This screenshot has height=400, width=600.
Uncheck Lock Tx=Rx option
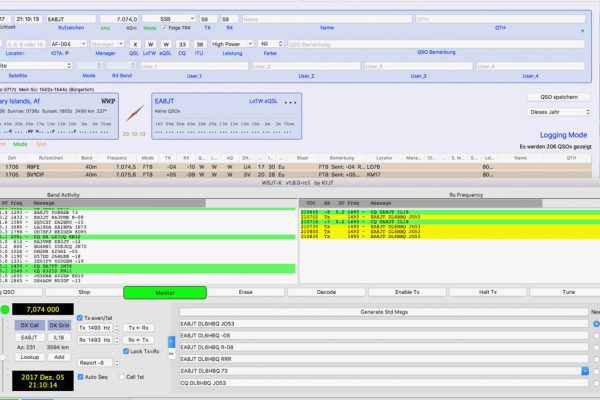tap(126, 351)
